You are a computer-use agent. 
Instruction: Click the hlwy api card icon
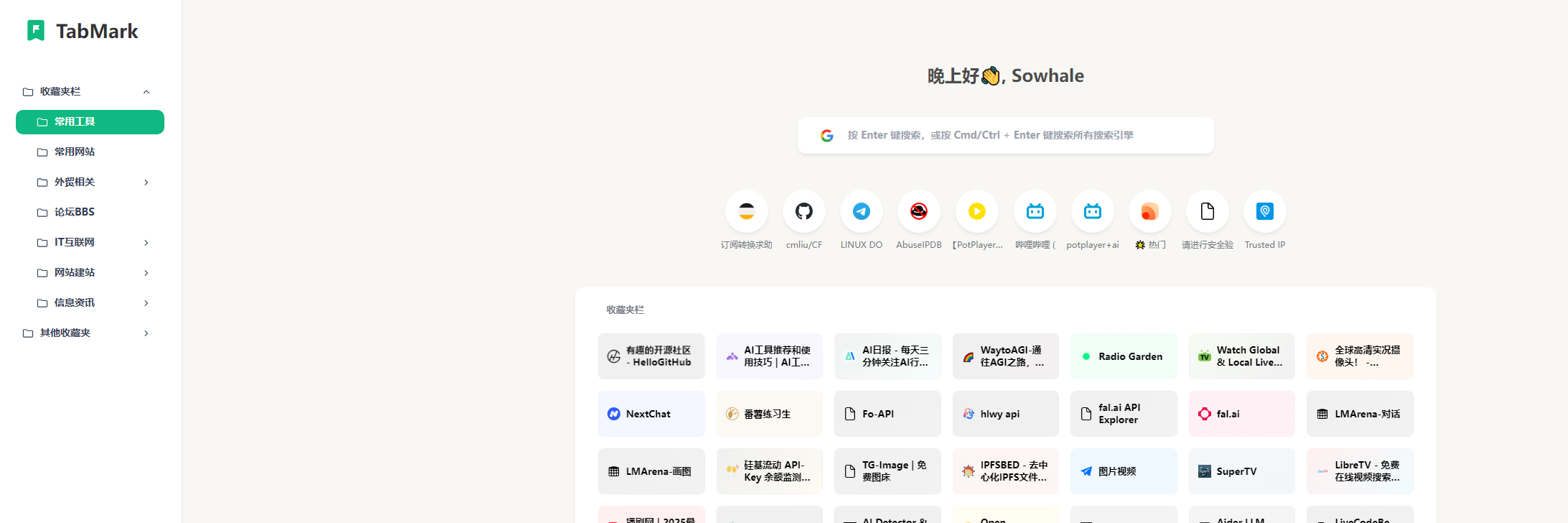969,414
